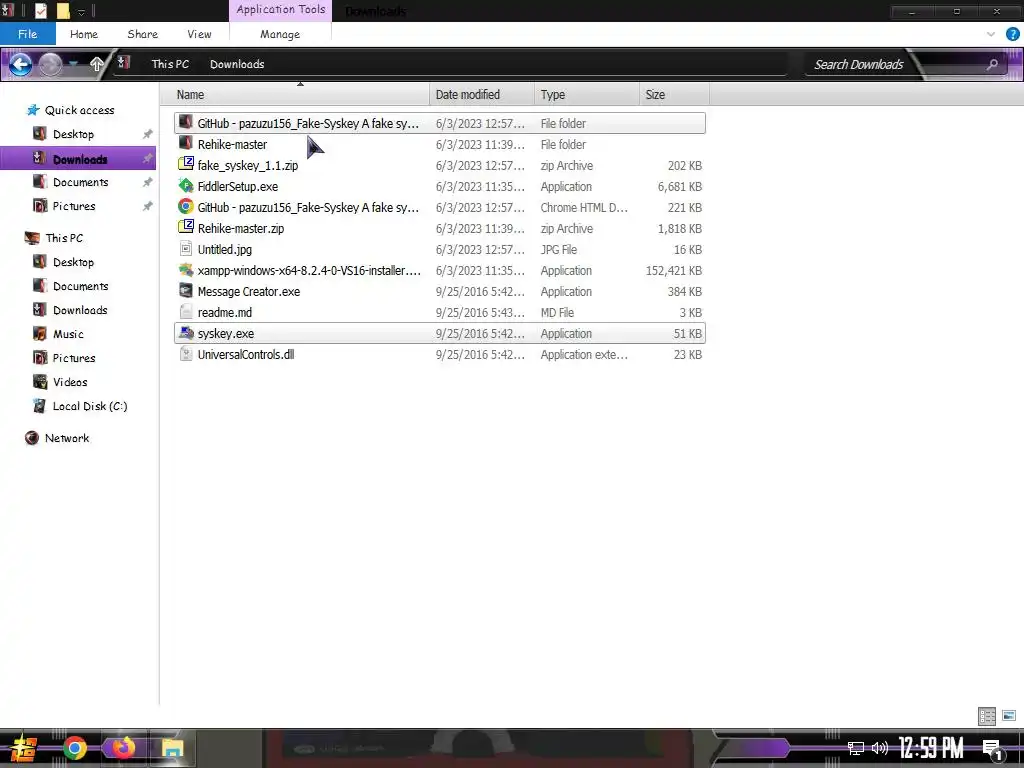Click the Quick access star item
Image resolution: width=1024 pixels, height=768 pixels.
(71, 110)
